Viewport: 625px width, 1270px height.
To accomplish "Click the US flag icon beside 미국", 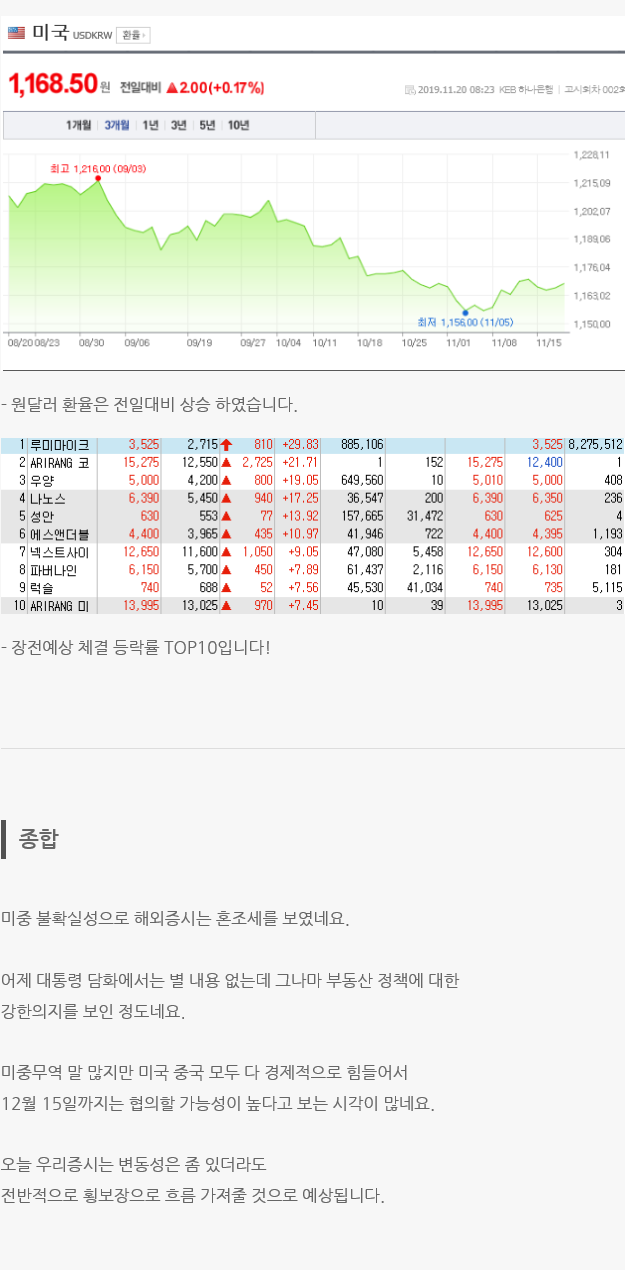I will pos(16,33).
